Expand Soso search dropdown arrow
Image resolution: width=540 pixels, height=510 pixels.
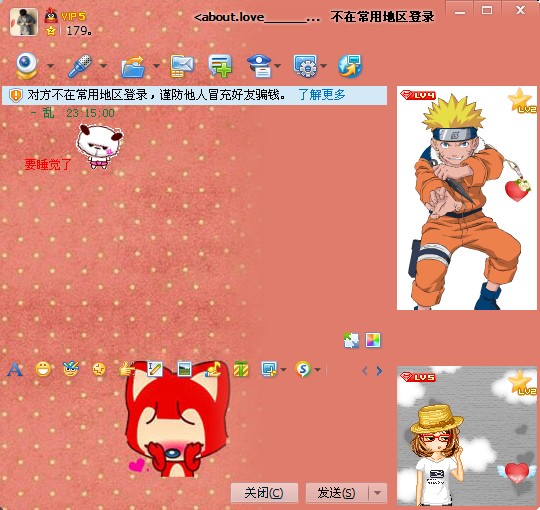(x=318, y=370)
